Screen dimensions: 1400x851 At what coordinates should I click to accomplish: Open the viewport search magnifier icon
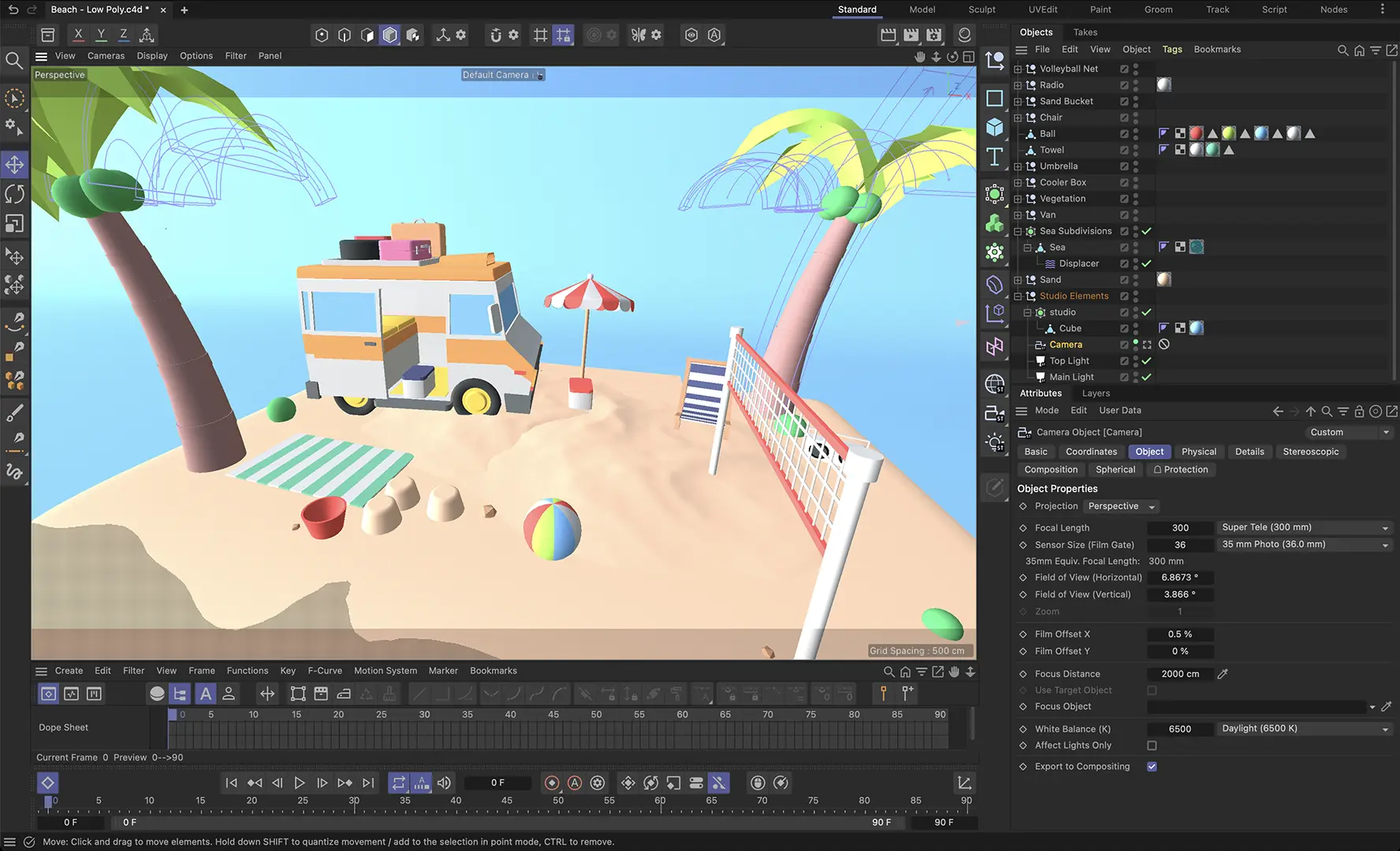13,61
